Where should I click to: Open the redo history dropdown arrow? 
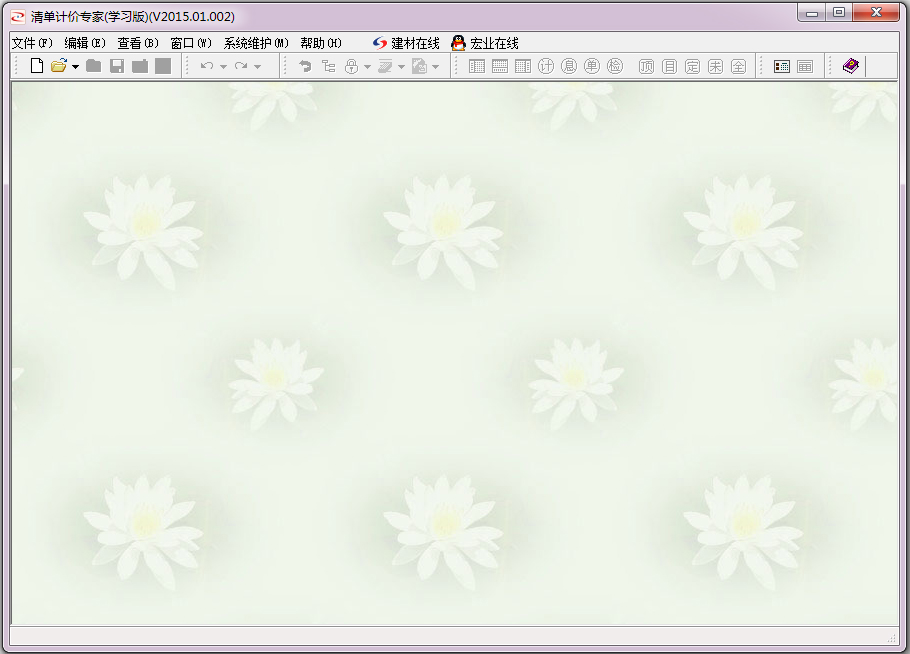(x=257, y=67)
